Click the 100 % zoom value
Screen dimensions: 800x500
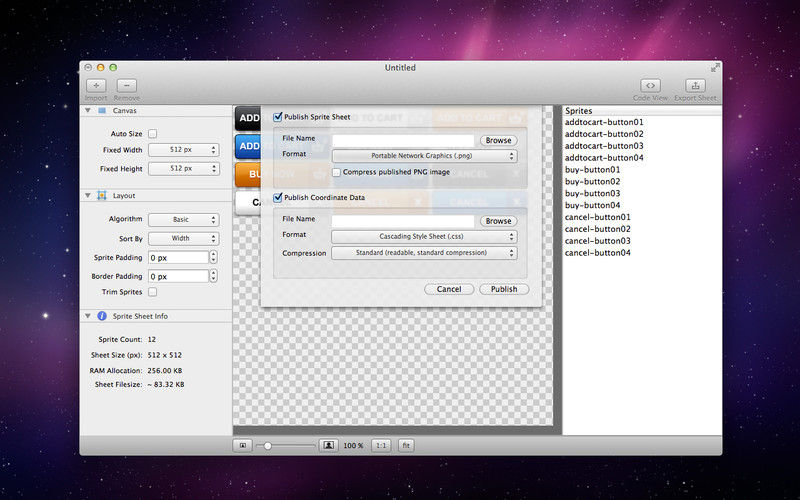point(353,446)
